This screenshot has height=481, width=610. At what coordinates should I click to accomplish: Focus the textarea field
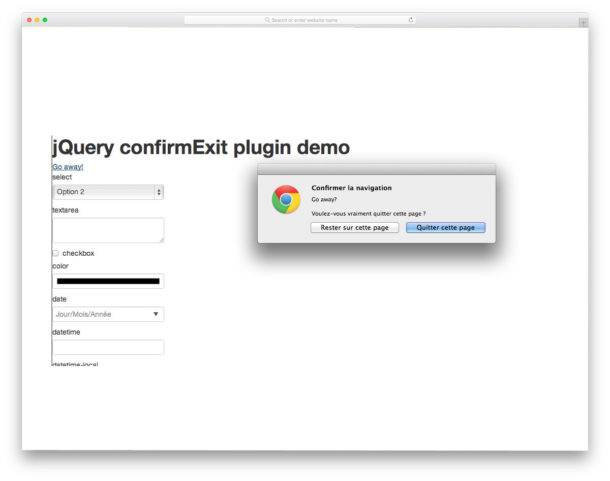[108, 230]
